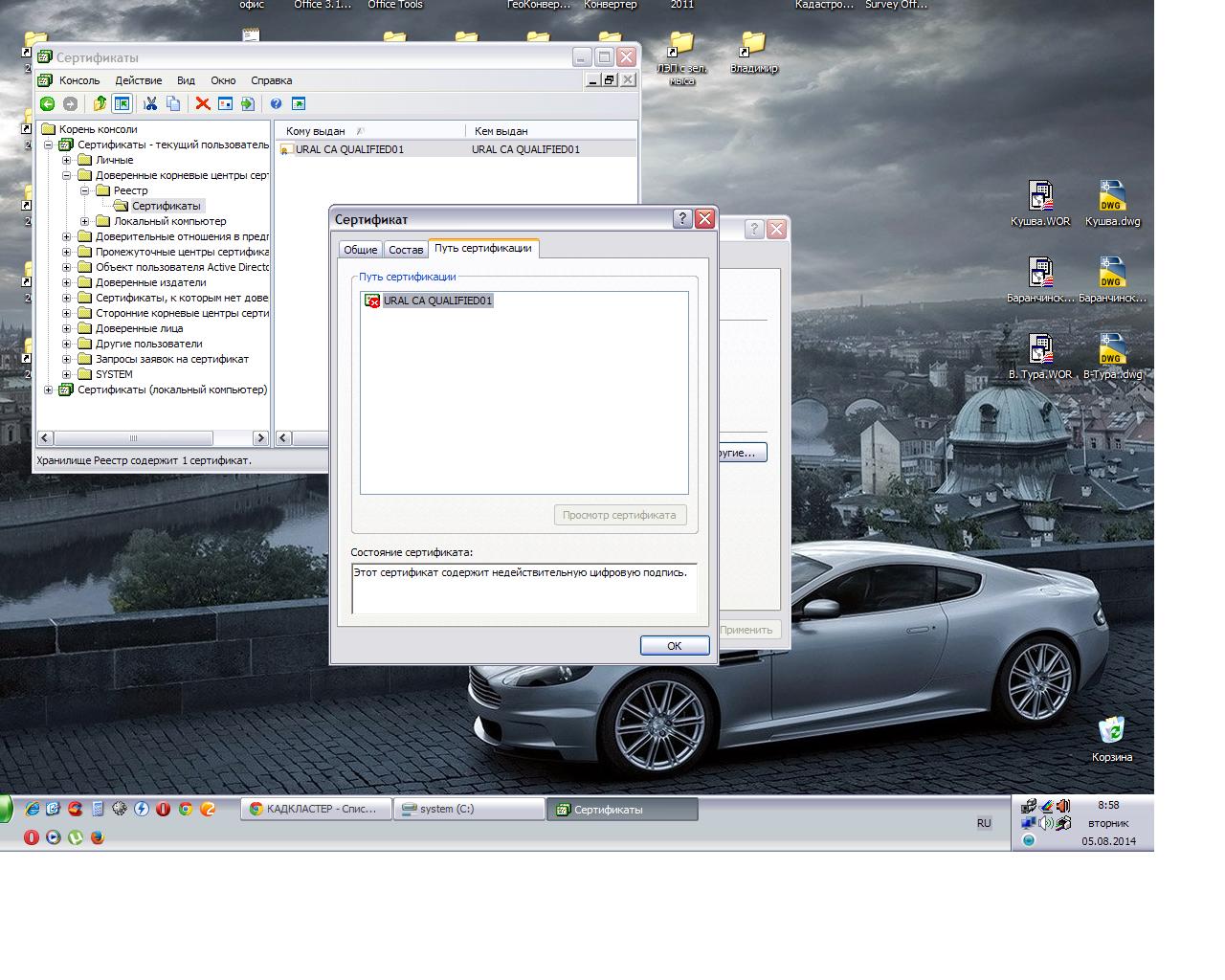Open Firefox from the quick launch bar
Image resolution: width=1225 pixels, height=980 pixels.
tap(97, 837)
